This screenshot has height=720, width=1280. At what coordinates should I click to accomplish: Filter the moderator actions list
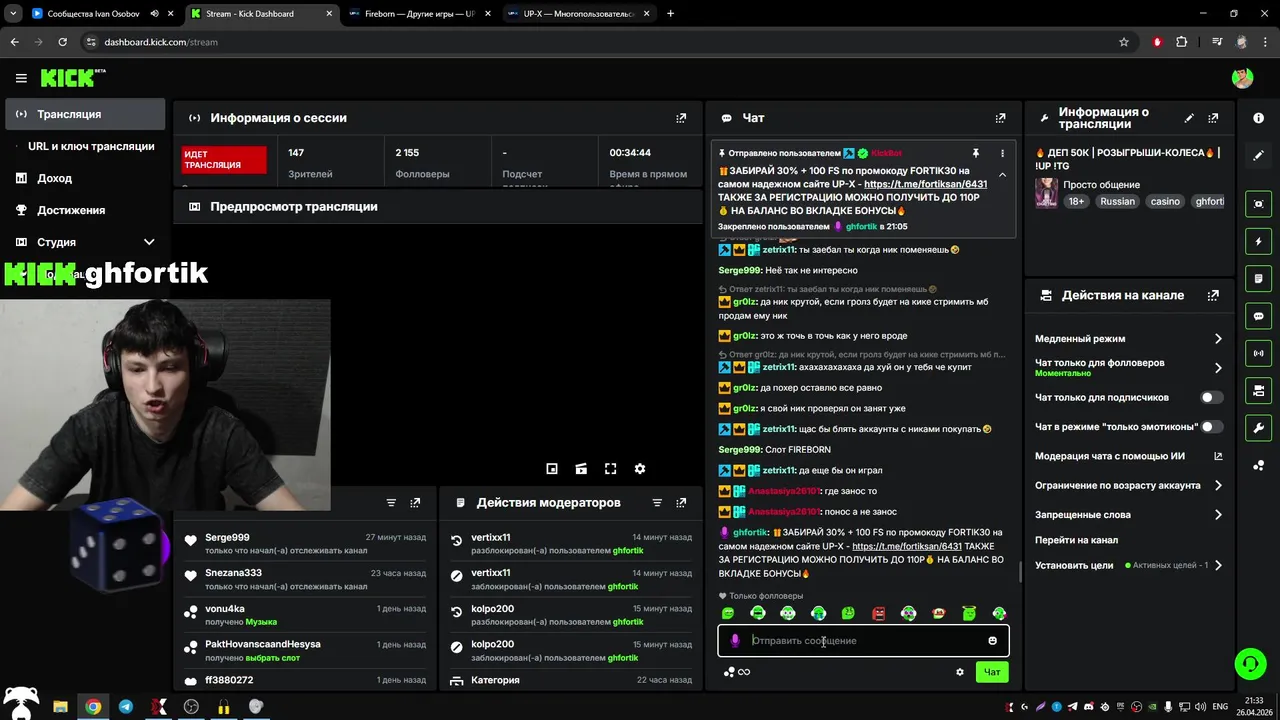click(657, 503)
